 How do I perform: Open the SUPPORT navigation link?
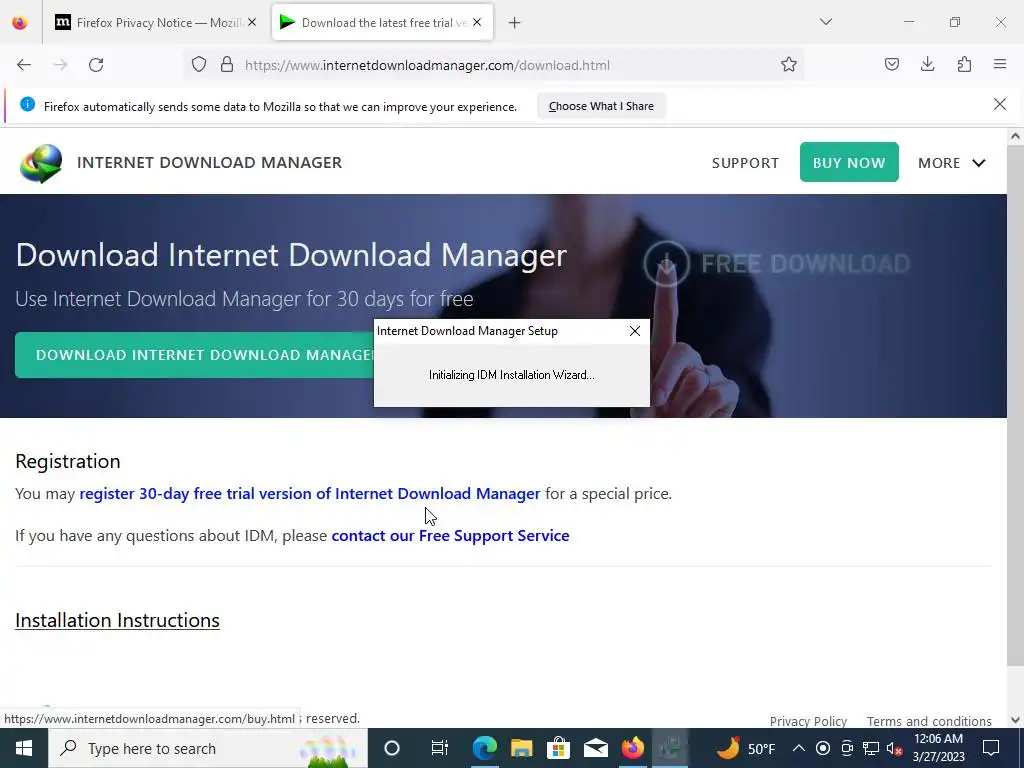coord(745,163)
